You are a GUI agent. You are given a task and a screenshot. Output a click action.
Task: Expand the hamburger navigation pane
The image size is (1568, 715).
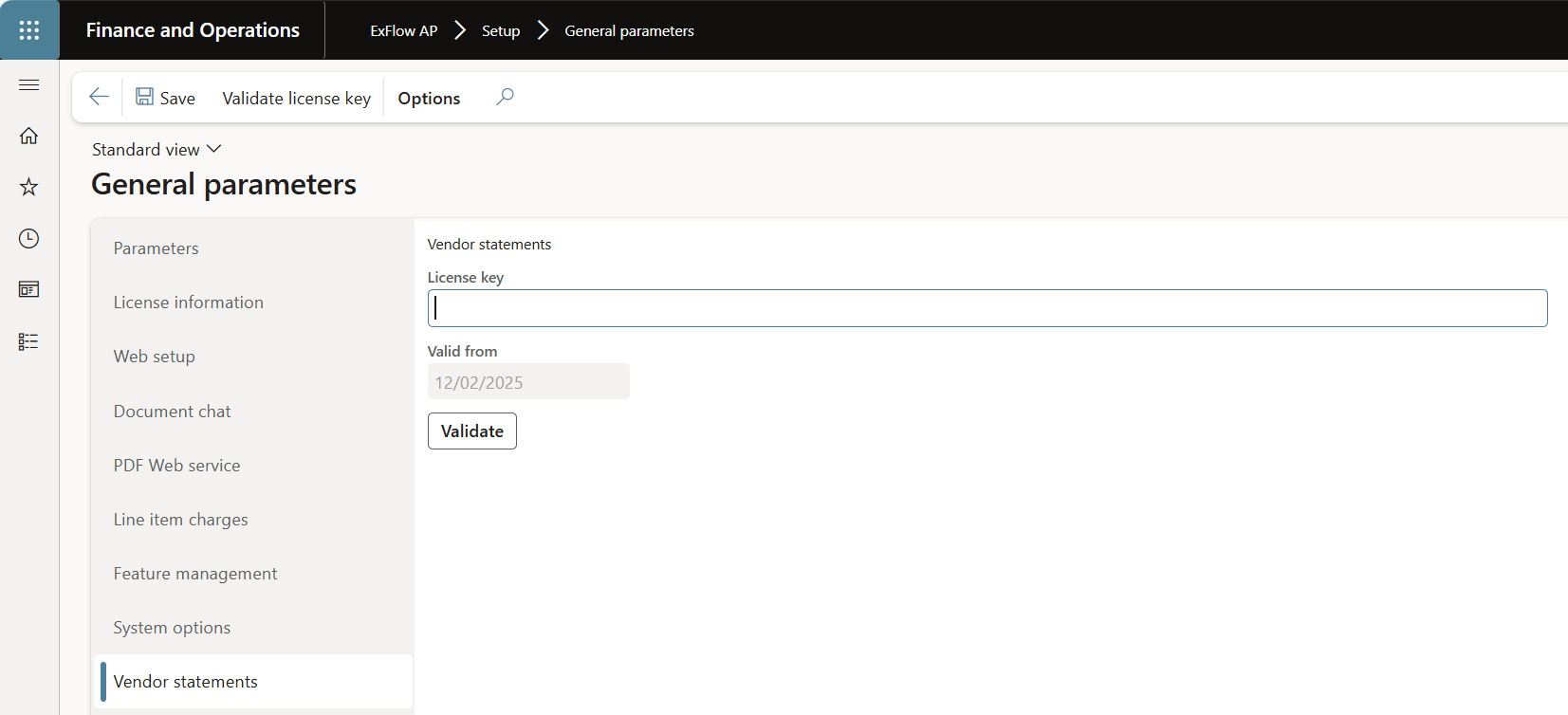29,85
